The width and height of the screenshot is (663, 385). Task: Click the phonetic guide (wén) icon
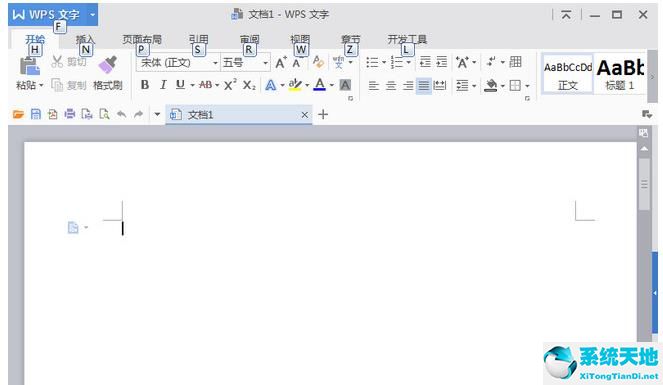(338, 63)
